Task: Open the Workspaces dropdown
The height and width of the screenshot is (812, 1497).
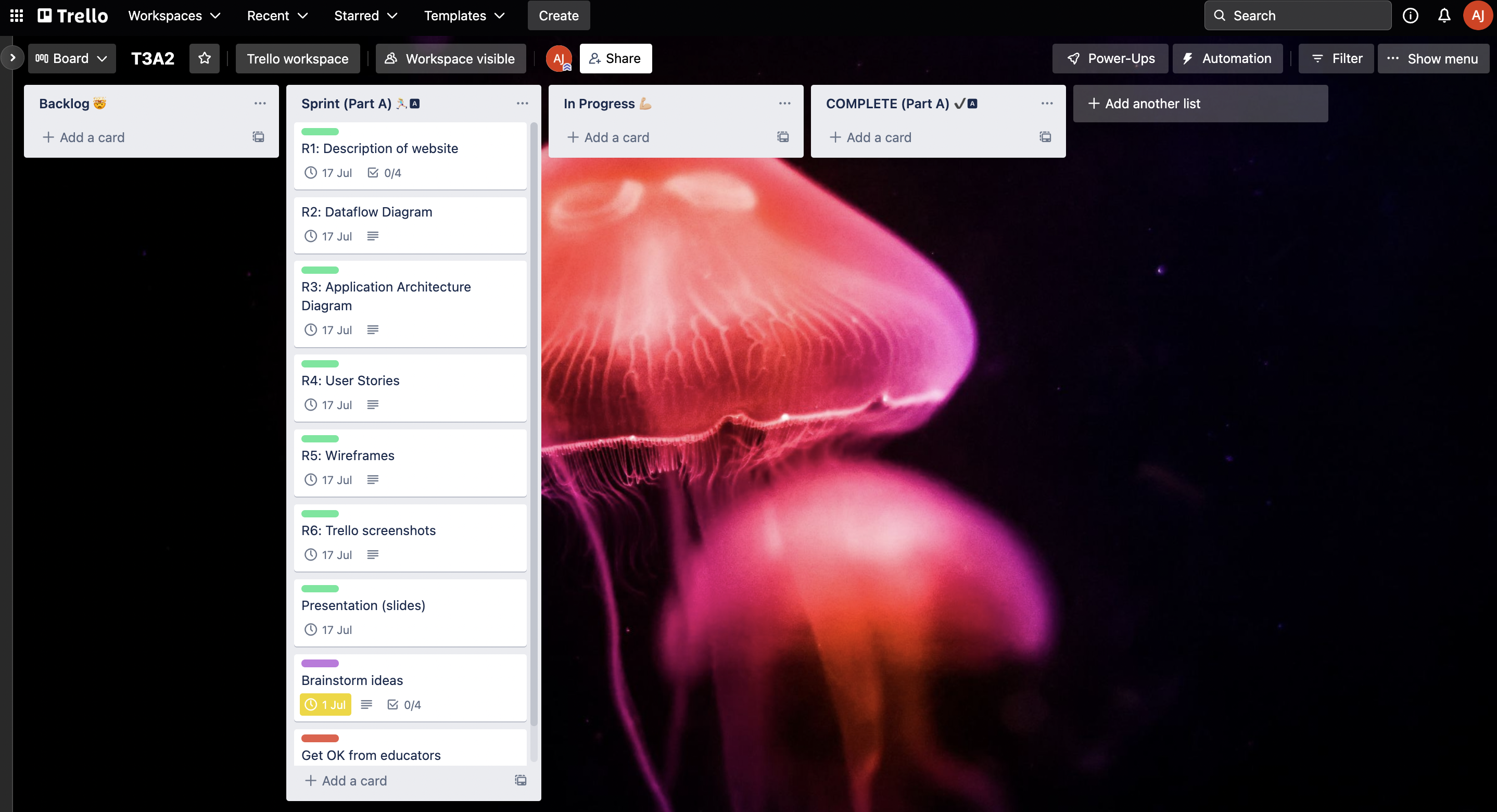Action: click(174, 16)
